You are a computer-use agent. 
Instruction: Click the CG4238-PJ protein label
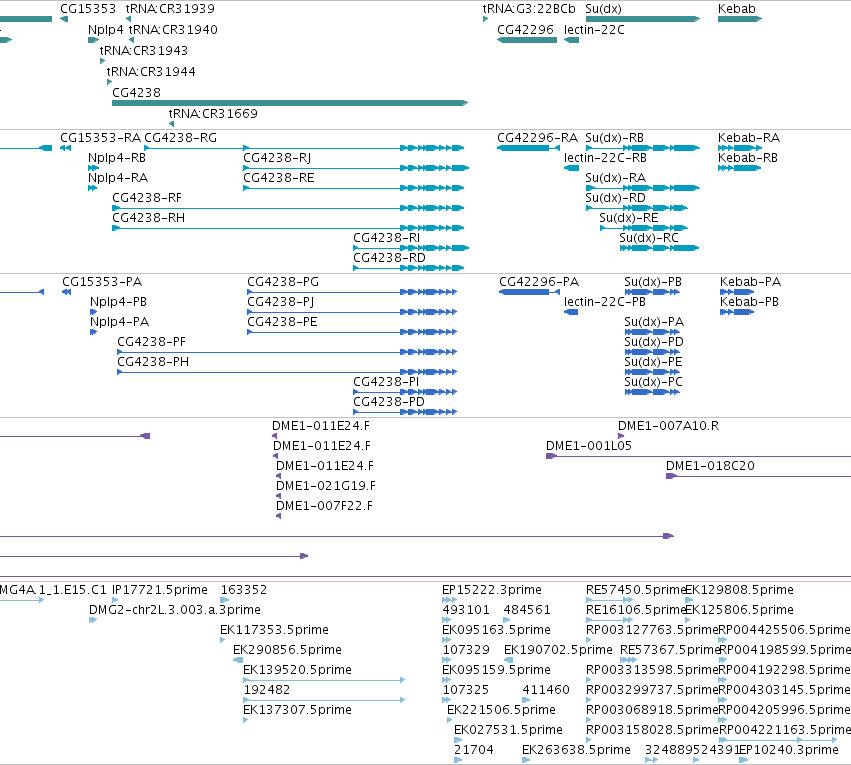(x=281, y=302)
